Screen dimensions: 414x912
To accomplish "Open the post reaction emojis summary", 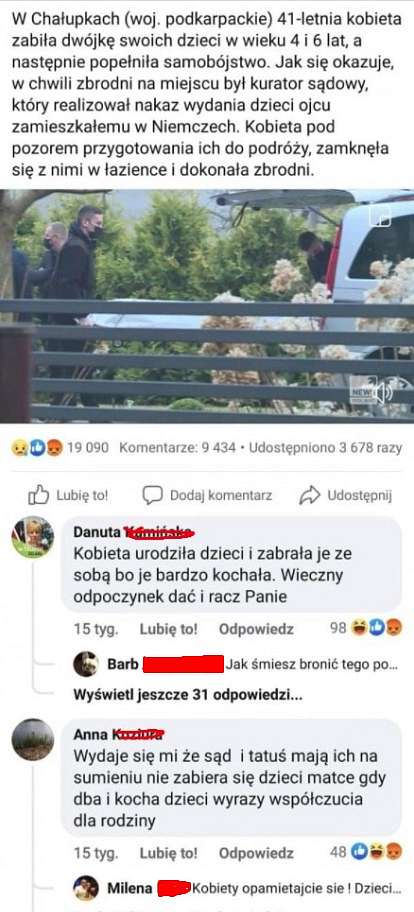I will [x=37, y=448].
